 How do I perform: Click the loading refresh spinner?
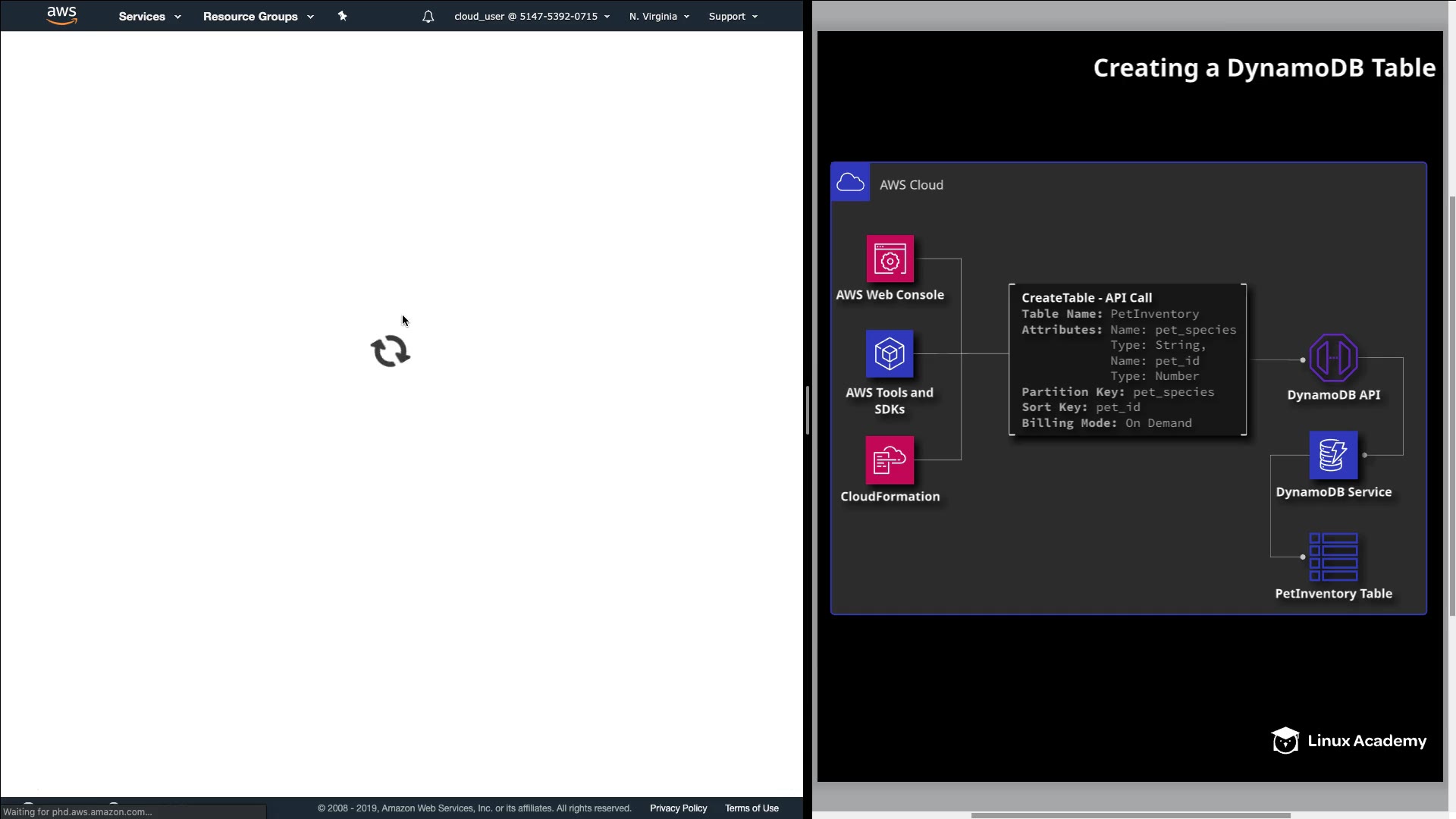pos(391,352)
